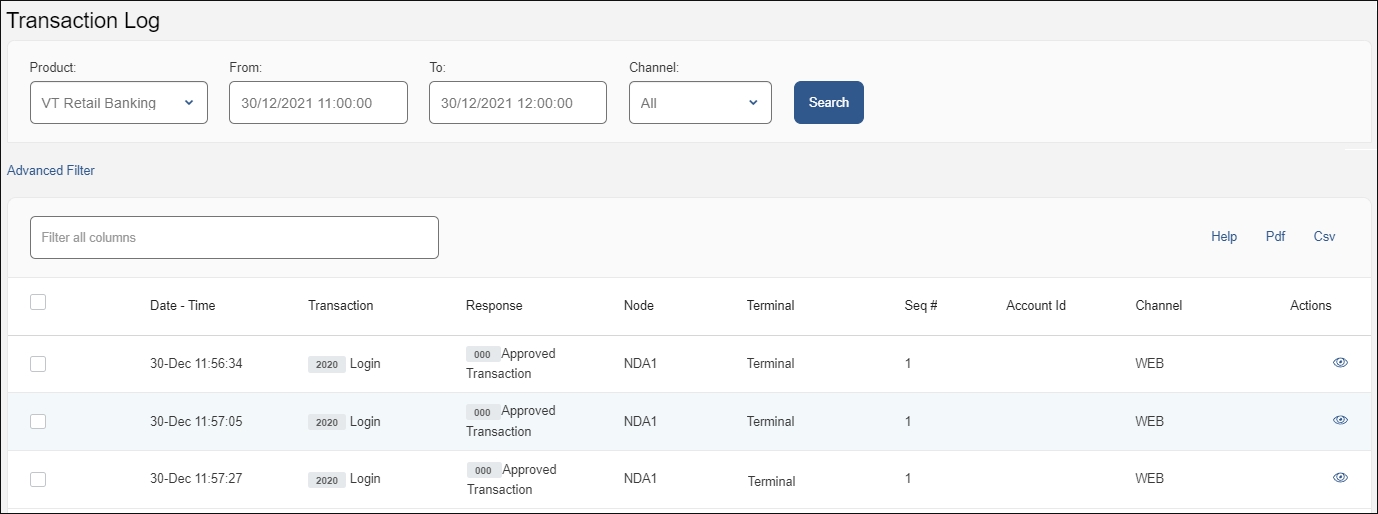Click the Seq # column header
This screenshot has height=514, width=1378.
920,306
